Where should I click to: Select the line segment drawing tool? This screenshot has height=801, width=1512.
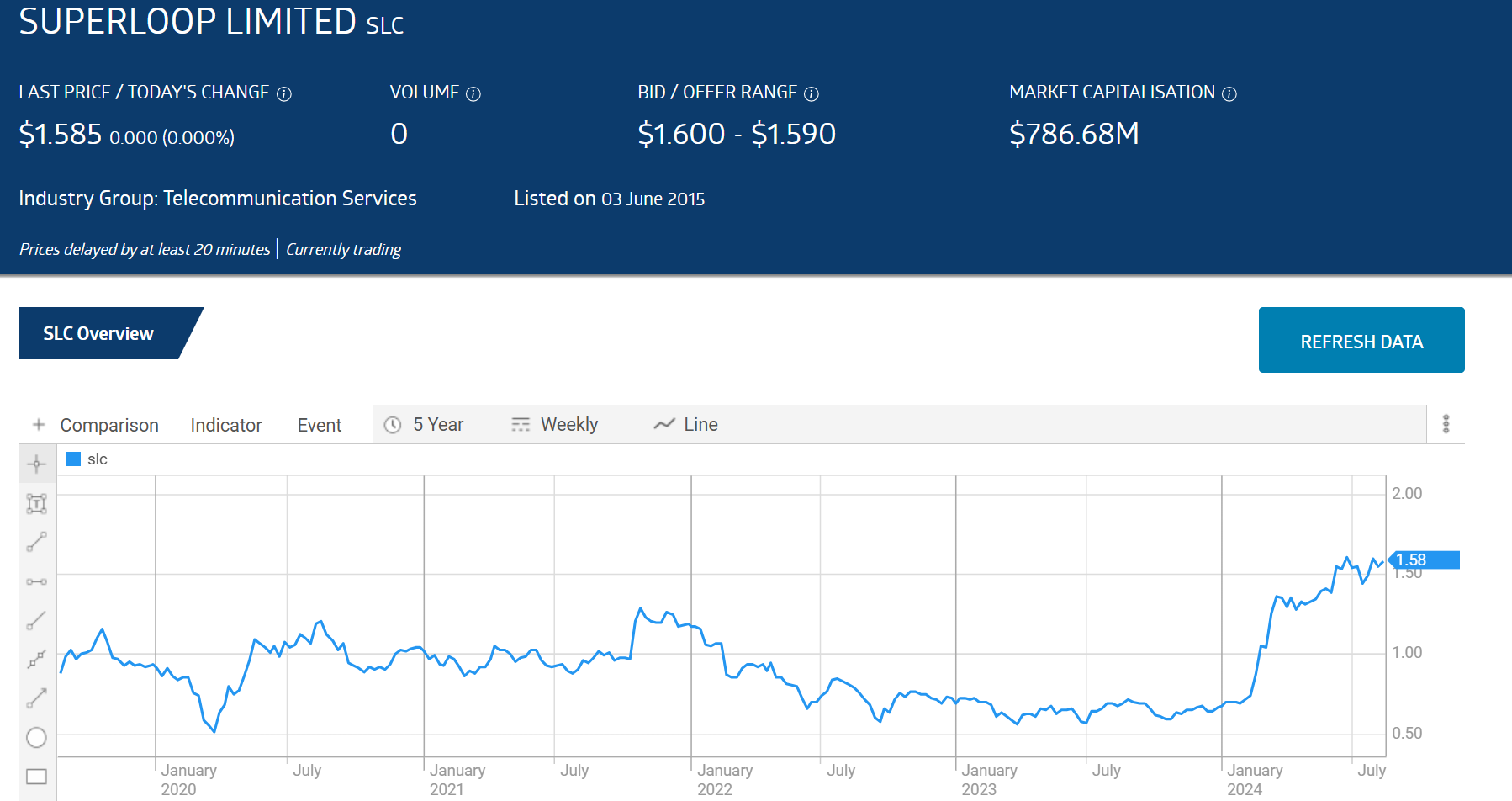[x=36, y=542]
